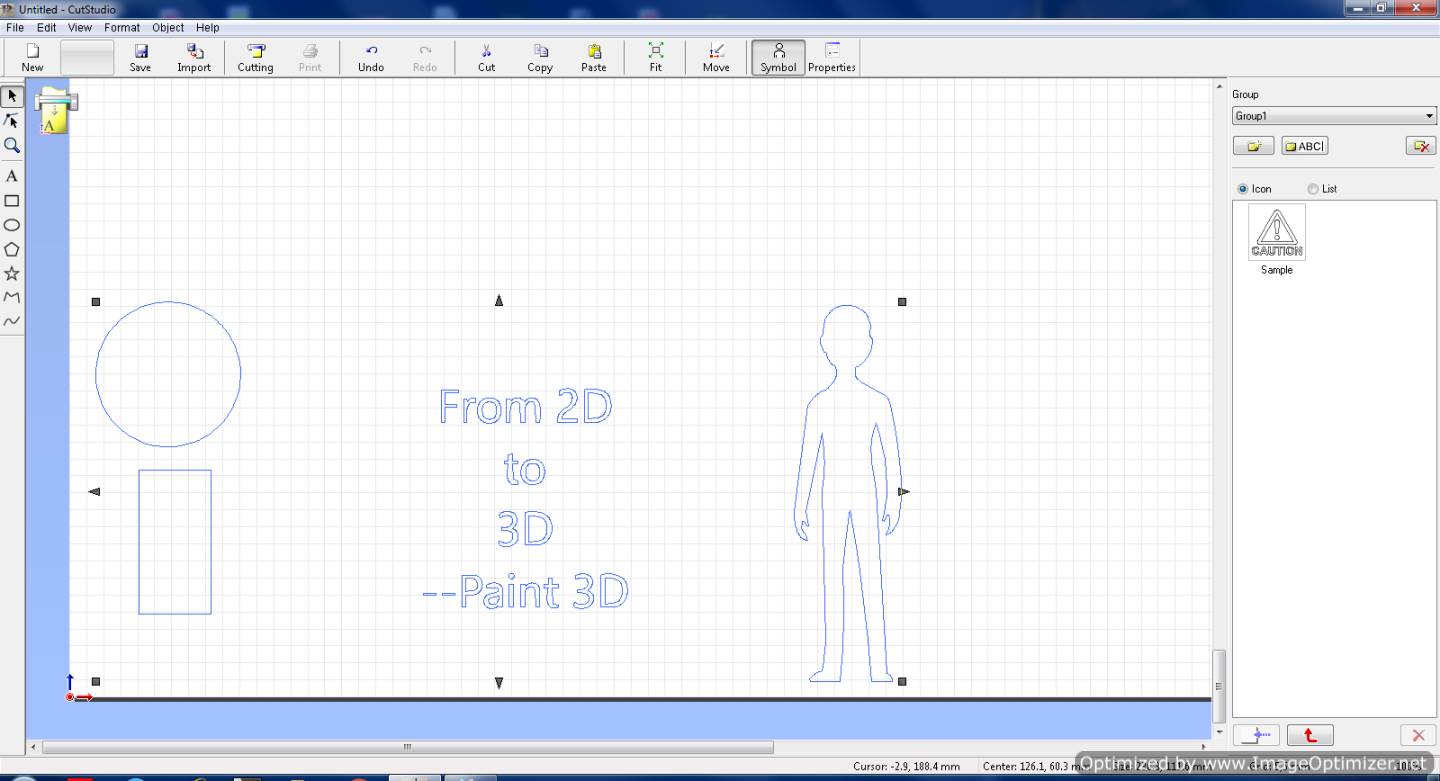Click the delete group button

click(1420, 146)
